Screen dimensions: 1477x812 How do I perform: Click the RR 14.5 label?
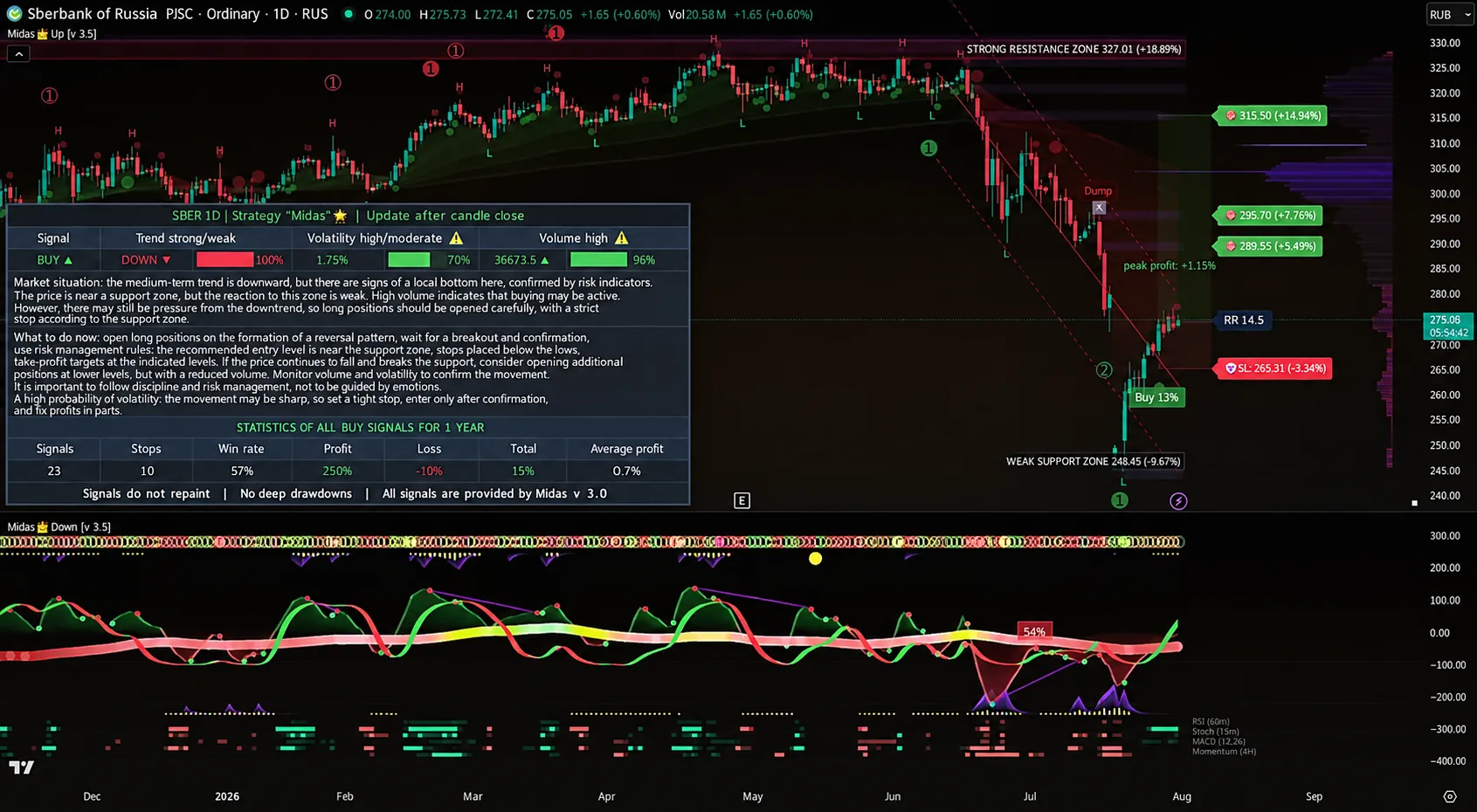click(x=1243, y=320)
